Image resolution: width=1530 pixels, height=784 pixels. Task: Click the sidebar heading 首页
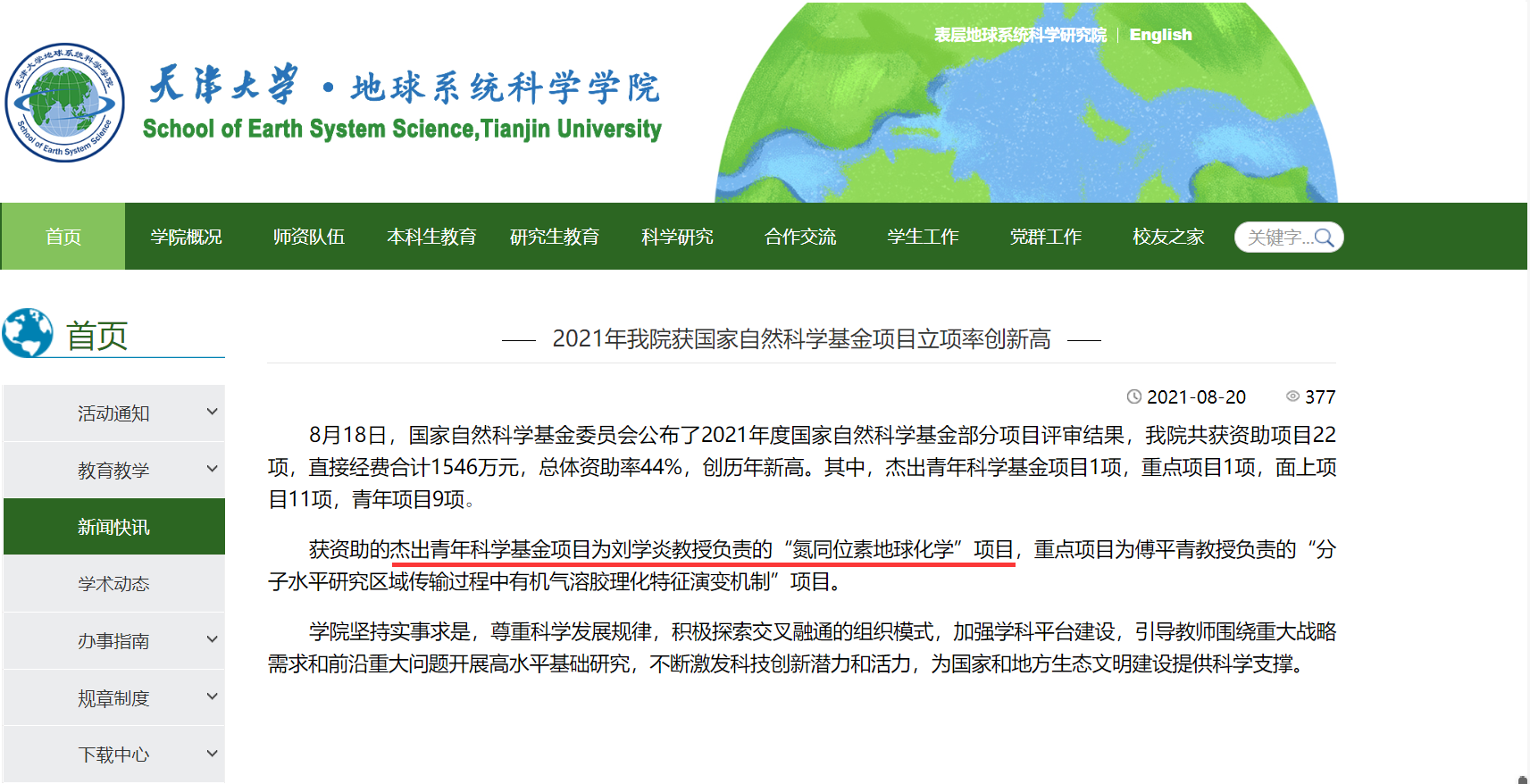96,336
